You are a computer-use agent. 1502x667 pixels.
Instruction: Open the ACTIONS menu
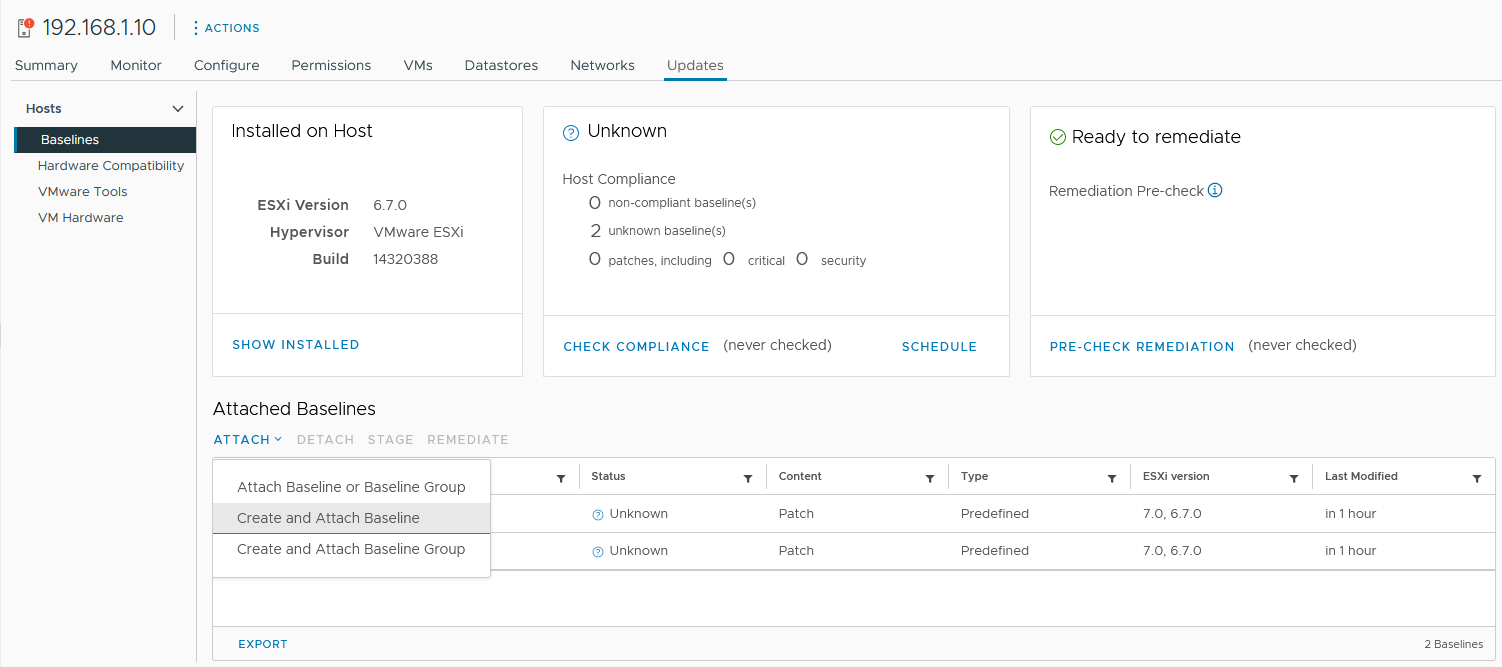coord(226,28)
